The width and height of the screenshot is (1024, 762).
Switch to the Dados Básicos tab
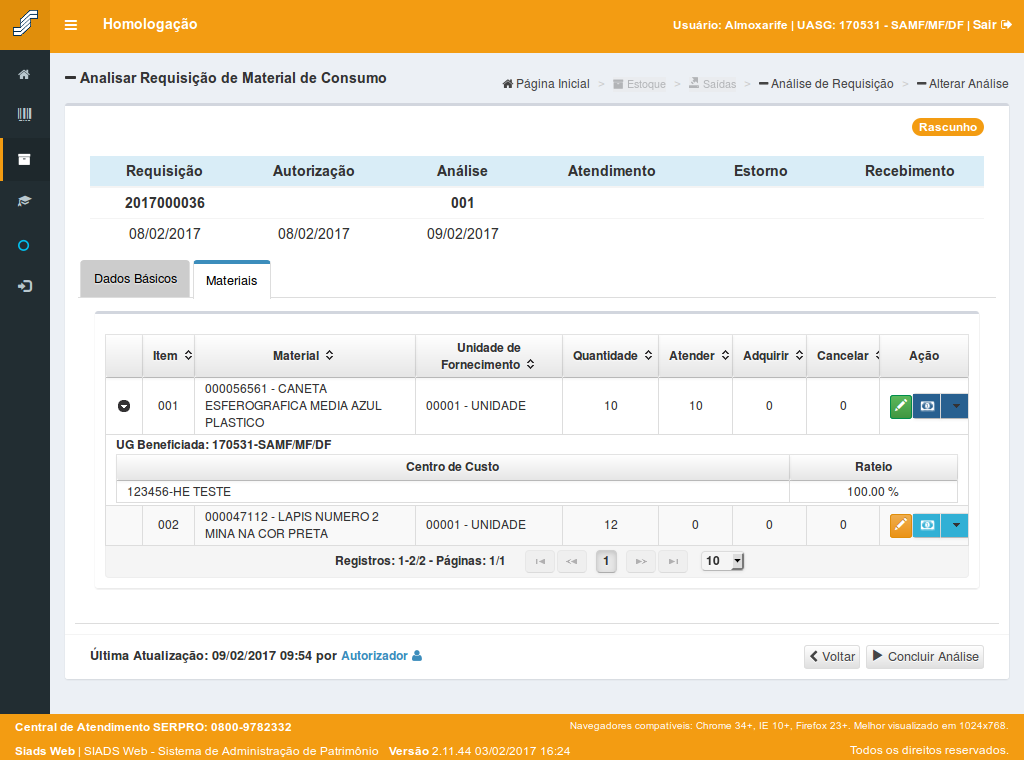[135, 279]
